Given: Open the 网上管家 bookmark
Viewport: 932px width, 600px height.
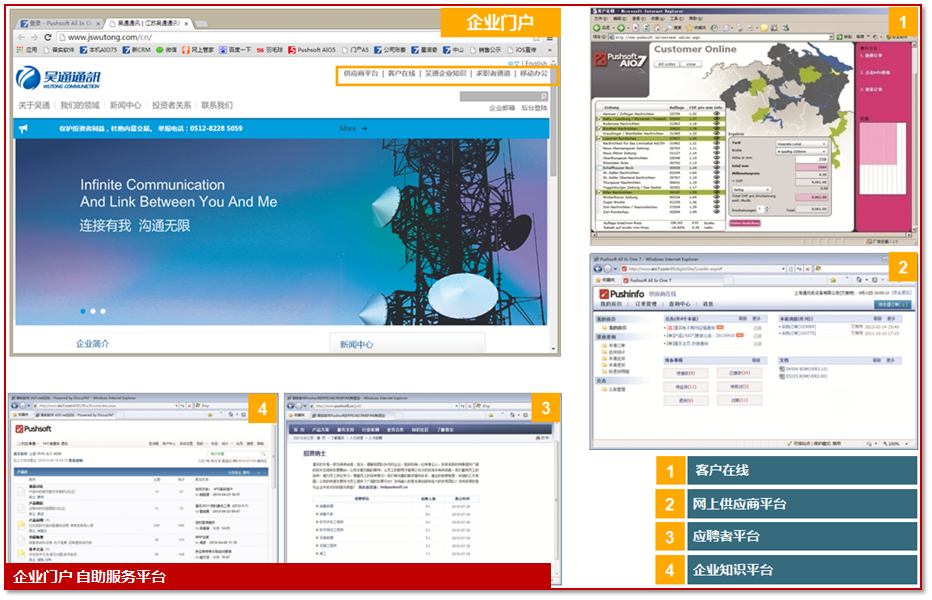Looking at the screenshot, I should click(197, 50).
